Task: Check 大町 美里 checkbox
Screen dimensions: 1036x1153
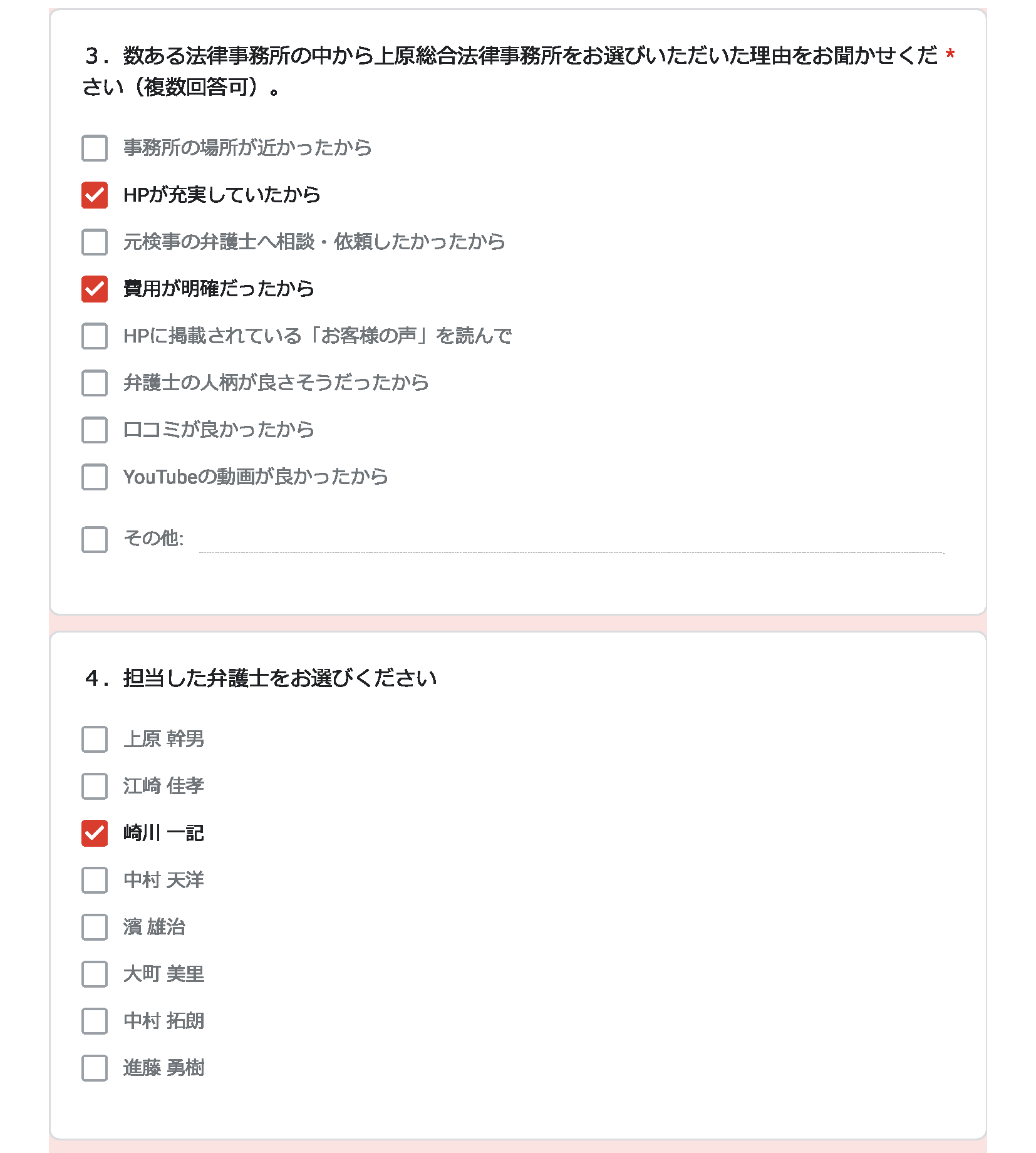Action: pos(95,975)
